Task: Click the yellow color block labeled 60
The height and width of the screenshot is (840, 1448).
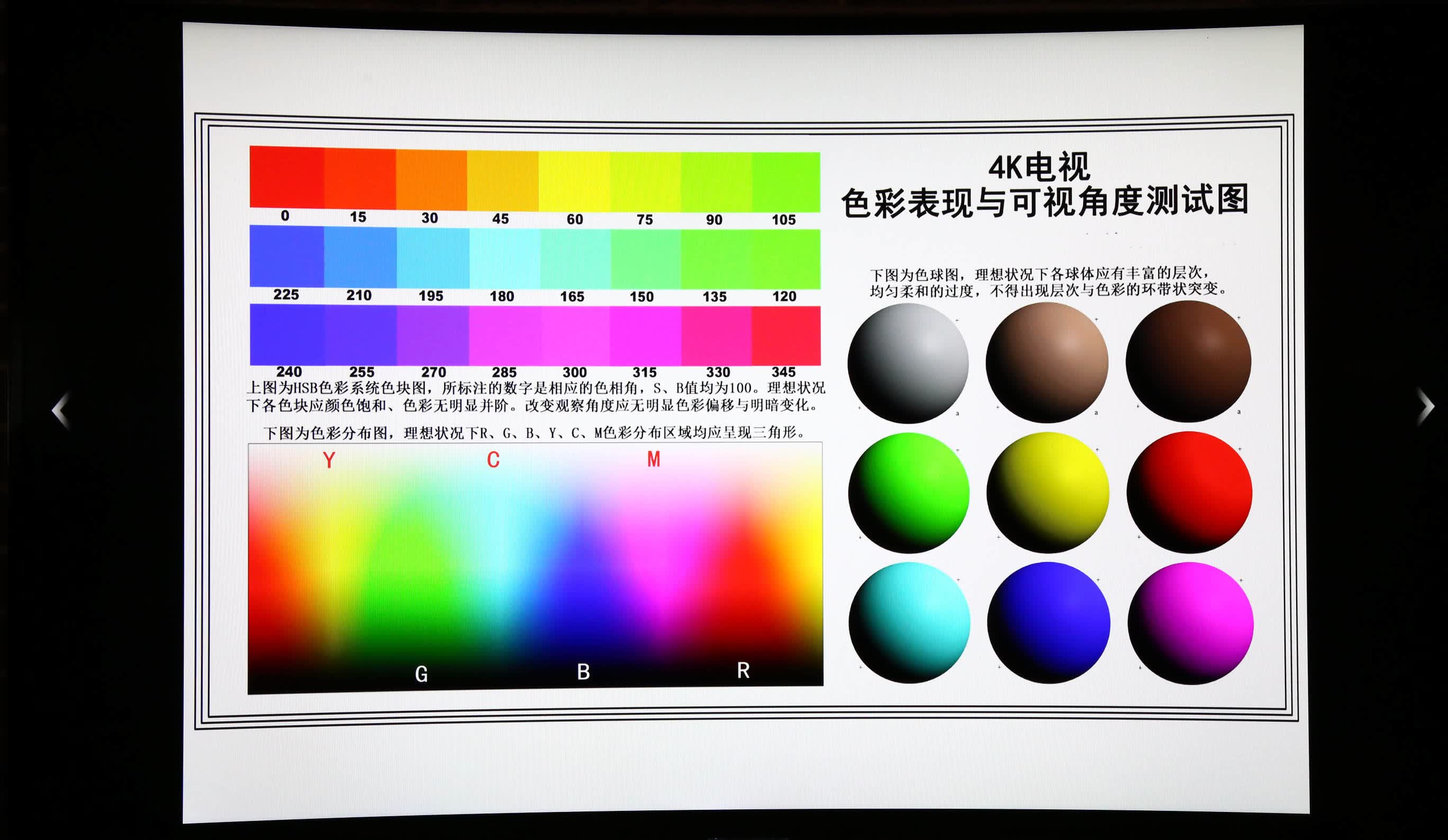Action: [x=575, y=181]
